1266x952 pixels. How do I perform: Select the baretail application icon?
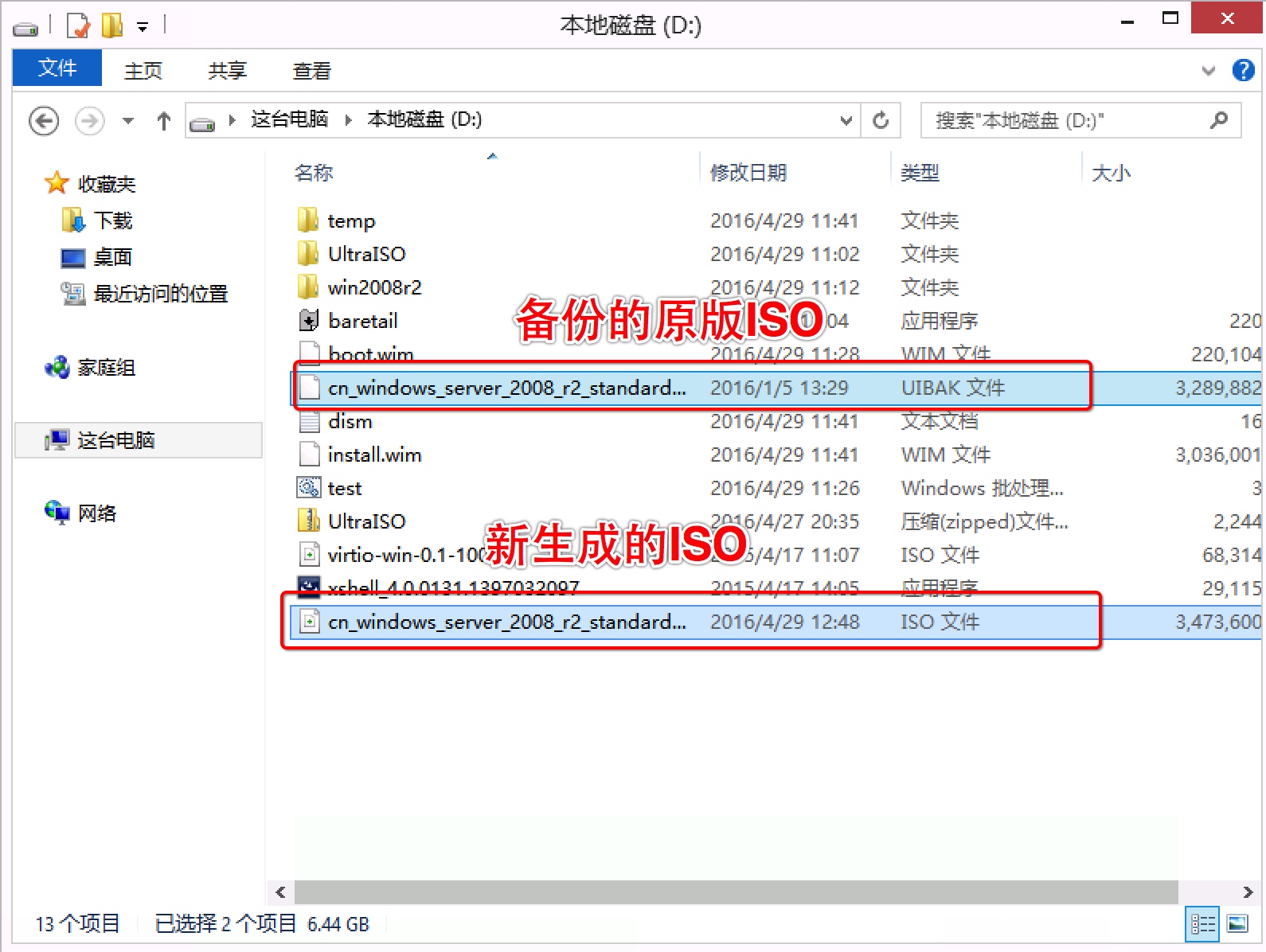click(x=308, y=320)
